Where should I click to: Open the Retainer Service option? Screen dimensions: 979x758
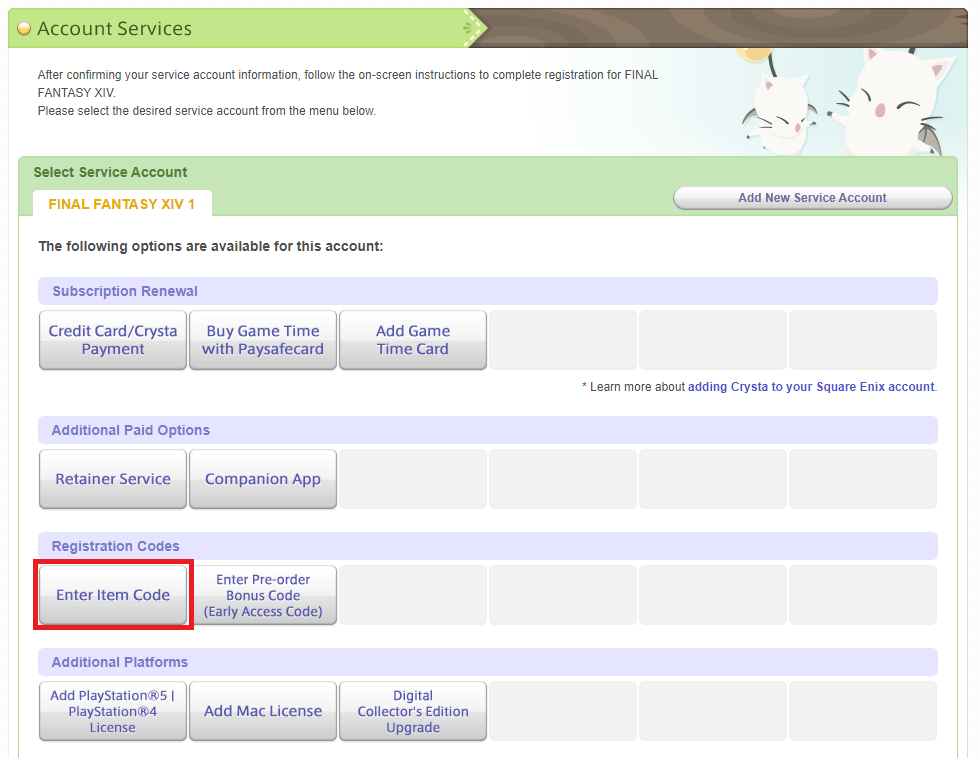click(113, 479)
